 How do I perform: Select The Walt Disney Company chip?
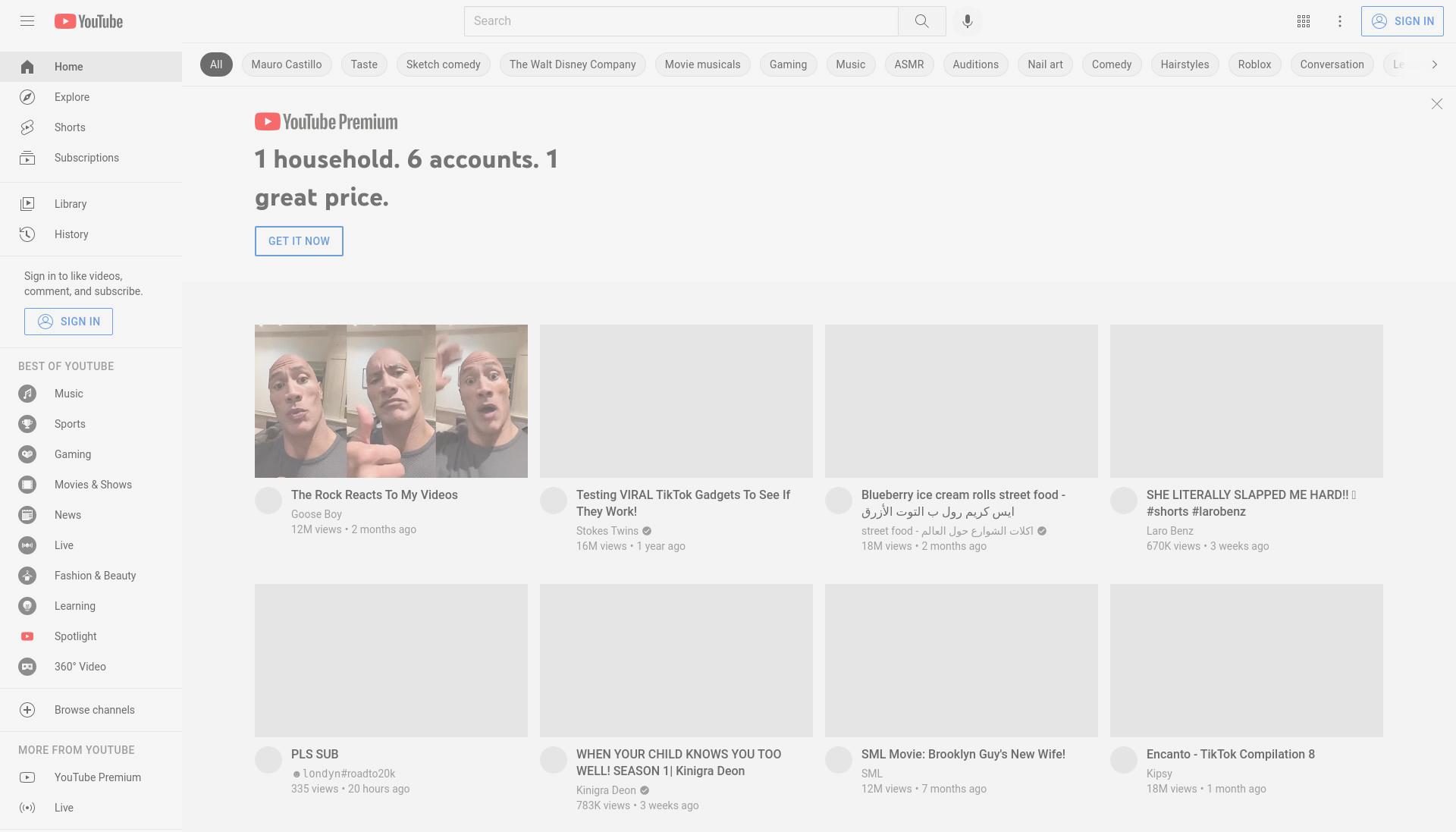tap(573, 64)
